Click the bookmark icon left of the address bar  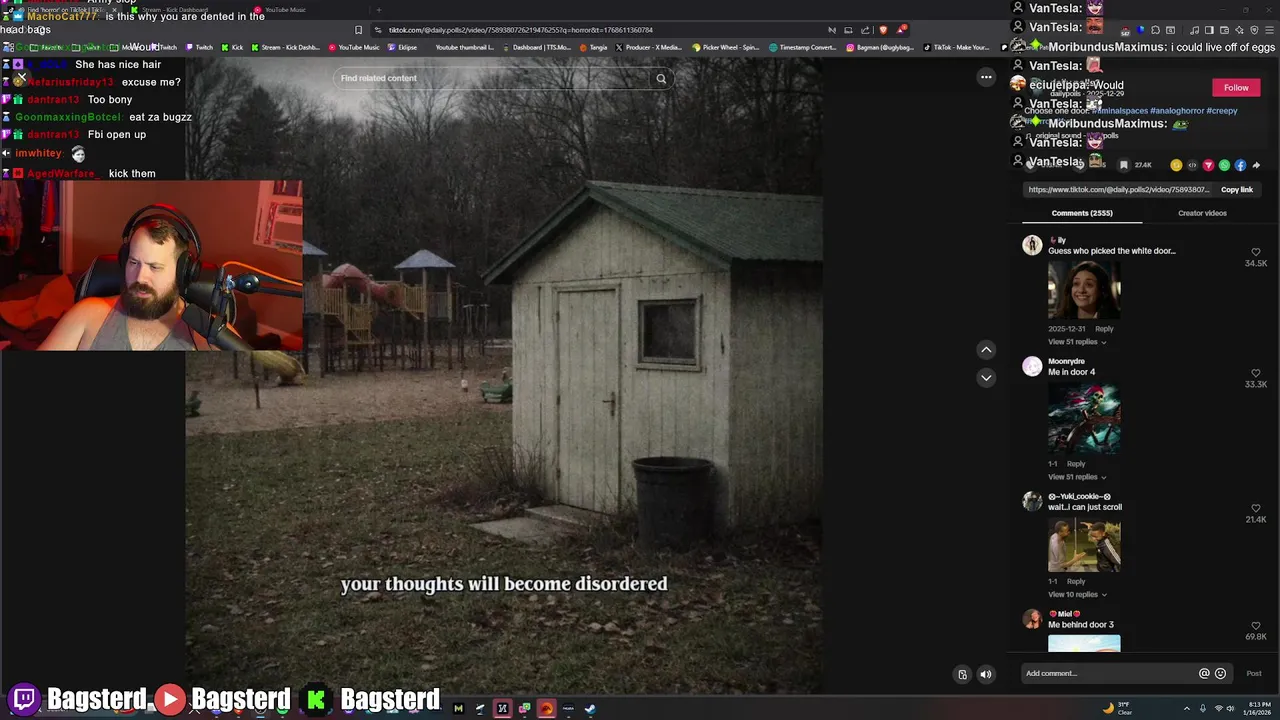(358, 30)
